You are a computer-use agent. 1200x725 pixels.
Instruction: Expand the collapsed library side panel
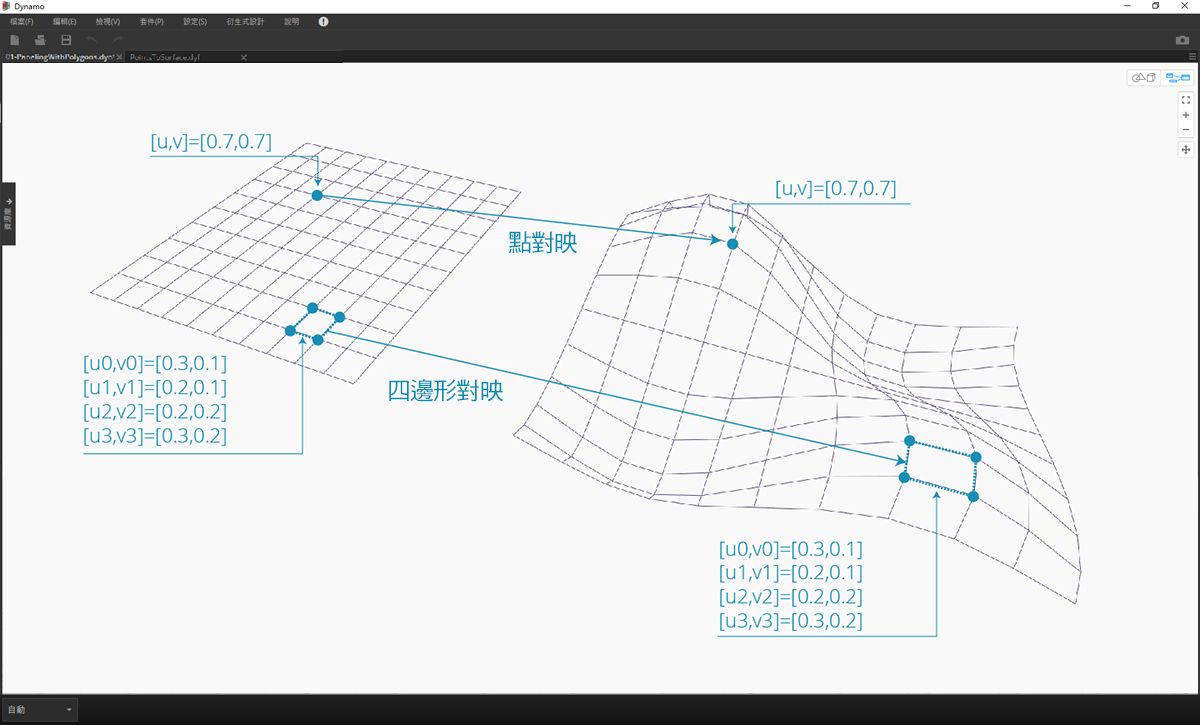[x=8, y=214]
